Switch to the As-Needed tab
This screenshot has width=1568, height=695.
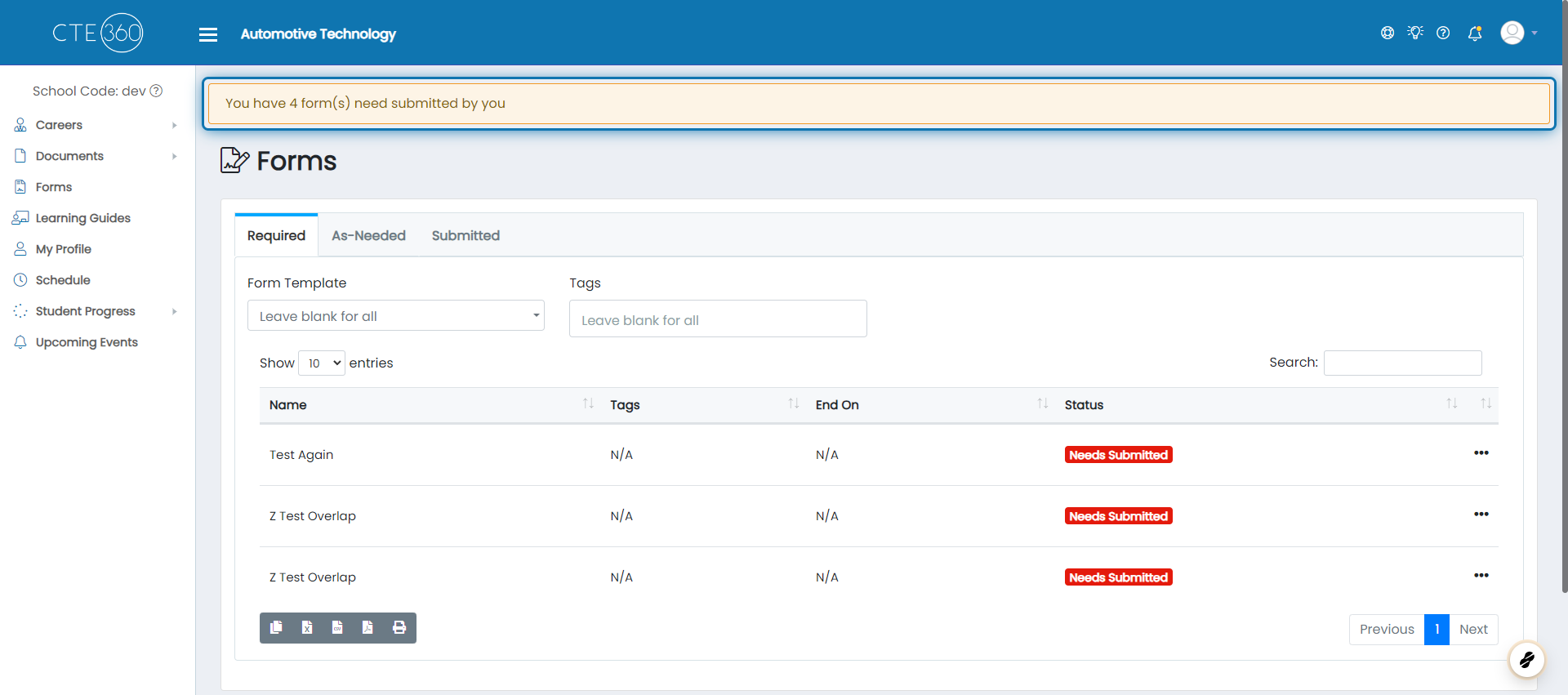tap(368, 235)
